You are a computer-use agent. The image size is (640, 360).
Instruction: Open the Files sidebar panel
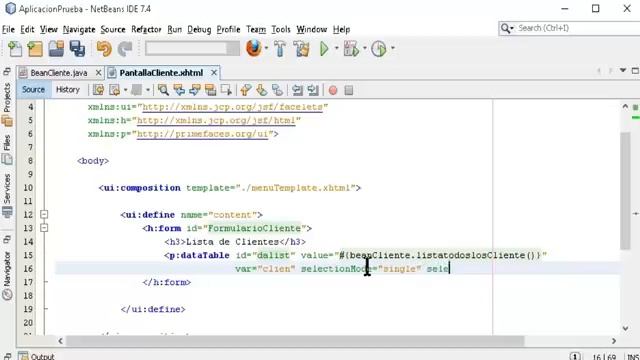click(7, 151)
